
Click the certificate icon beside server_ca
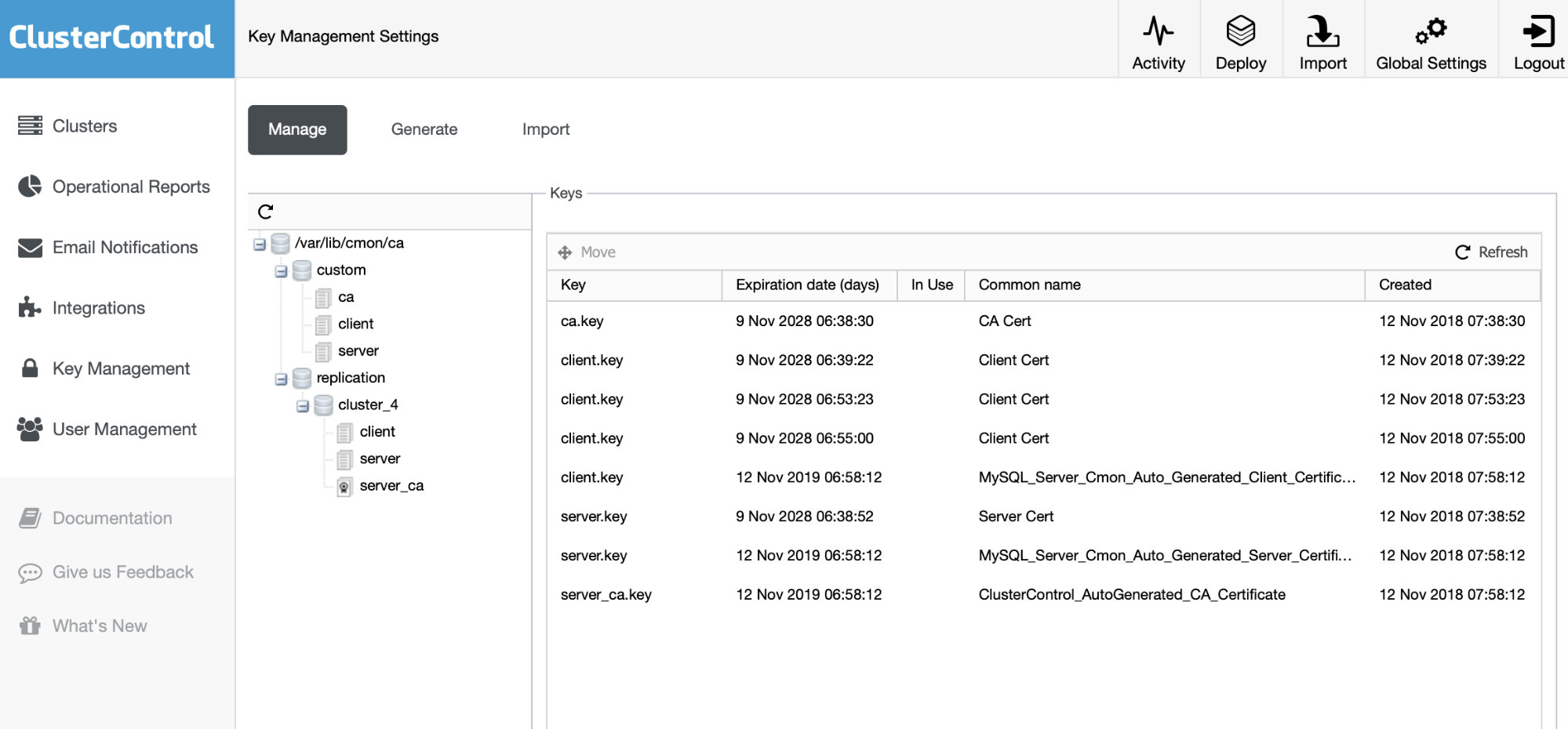pyautogui.click(x=344, y=487)
